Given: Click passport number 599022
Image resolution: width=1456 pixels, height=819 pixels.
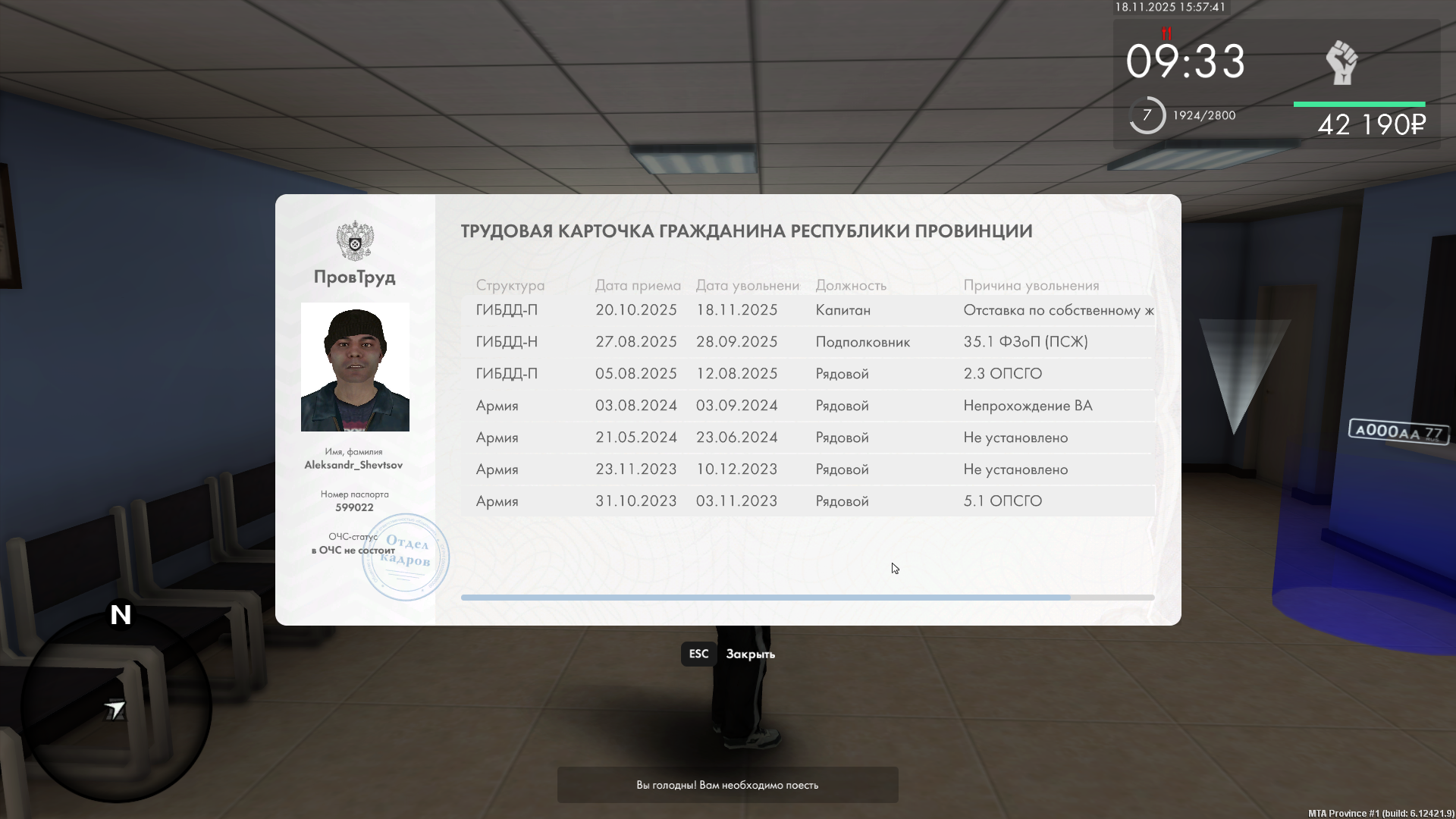Looking at the screenshot, I should pyautogui.click(x=354, y=507).
